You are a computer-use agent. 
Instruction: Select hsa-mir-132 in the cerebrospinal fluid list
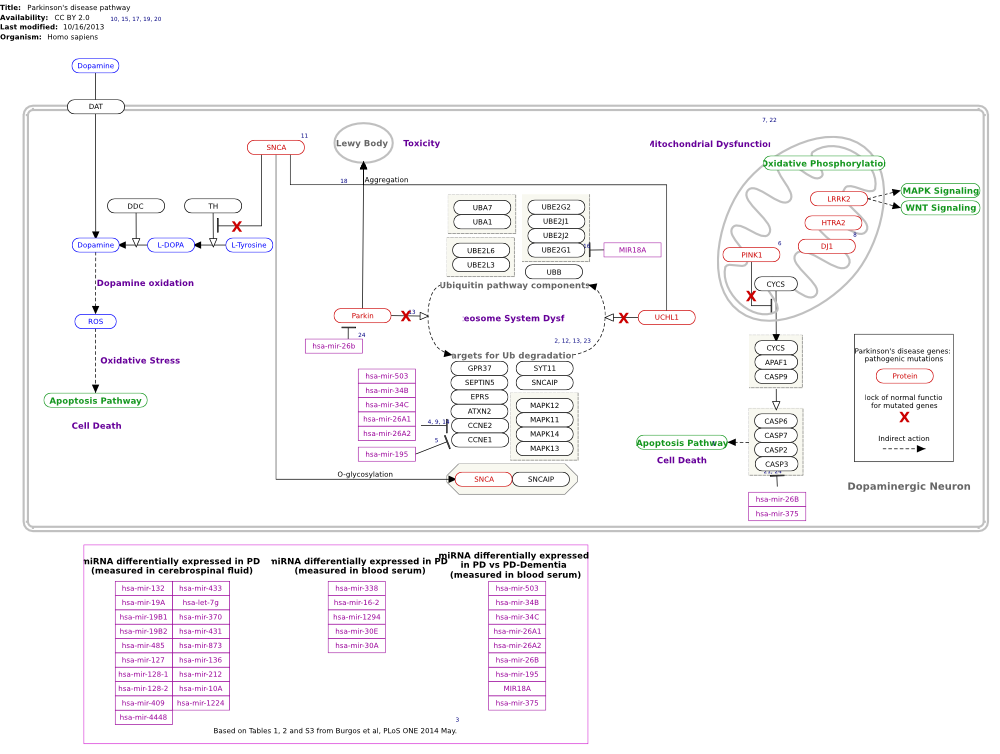(143, 588)
